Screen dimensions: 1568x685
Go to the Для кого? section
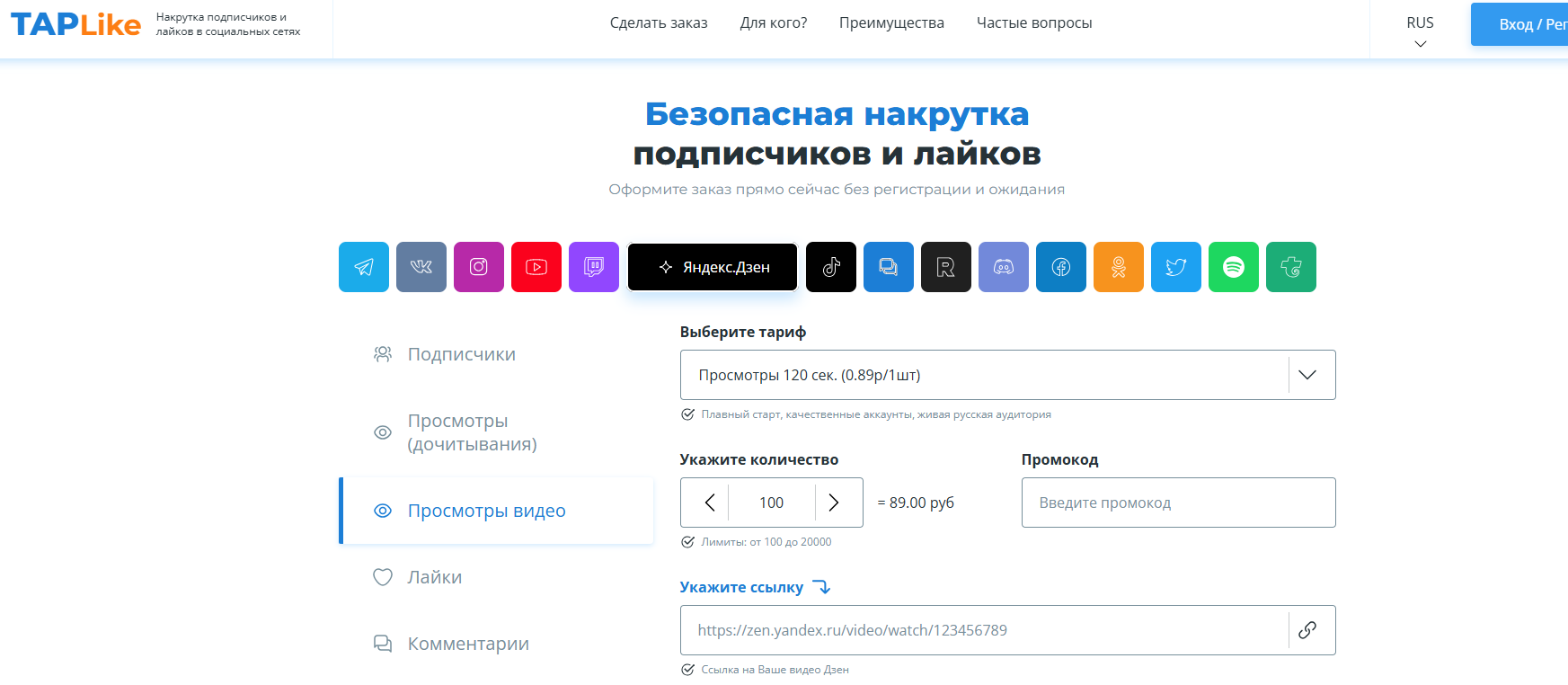(774, 23)
